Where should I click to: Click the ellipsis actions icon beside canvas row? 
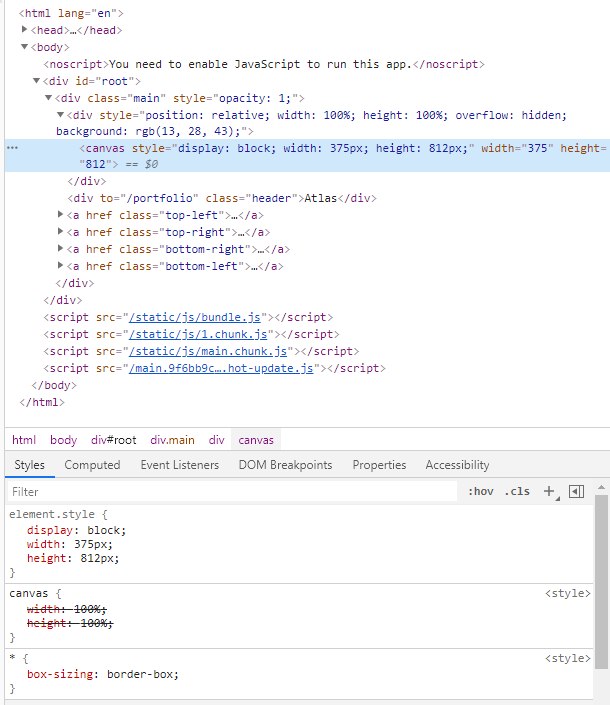coord(12,148)
